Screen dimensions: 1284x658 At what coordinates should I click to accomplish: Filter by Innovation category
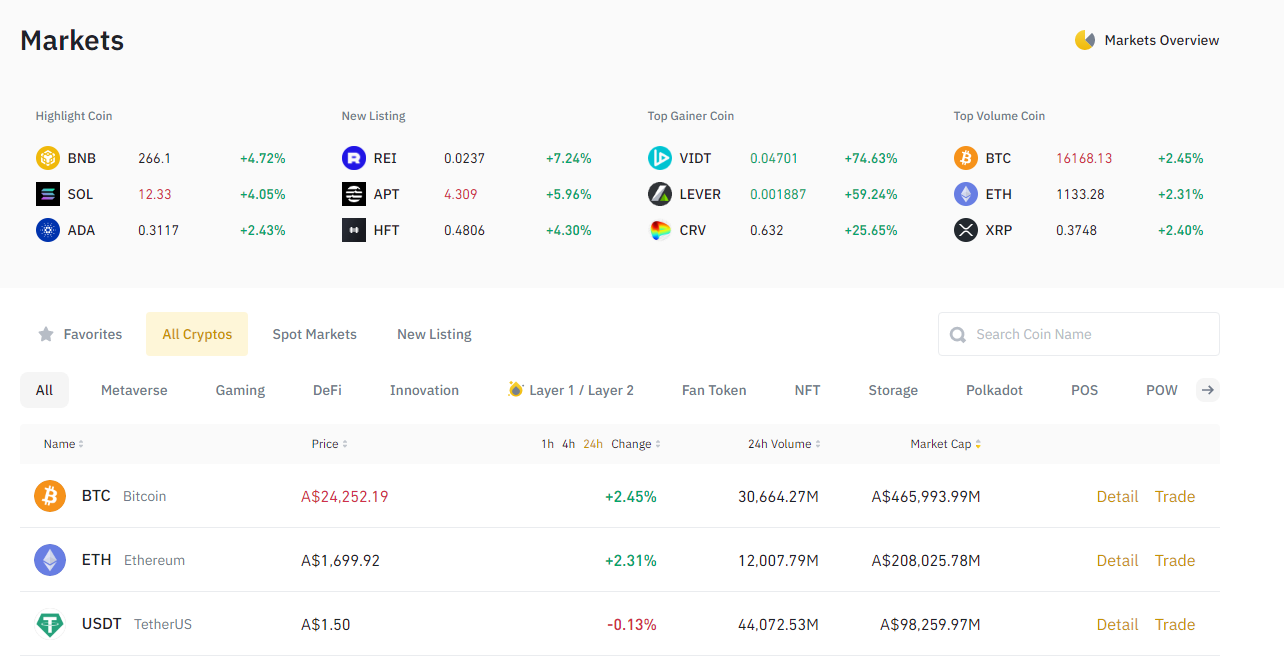pos(424,390)
